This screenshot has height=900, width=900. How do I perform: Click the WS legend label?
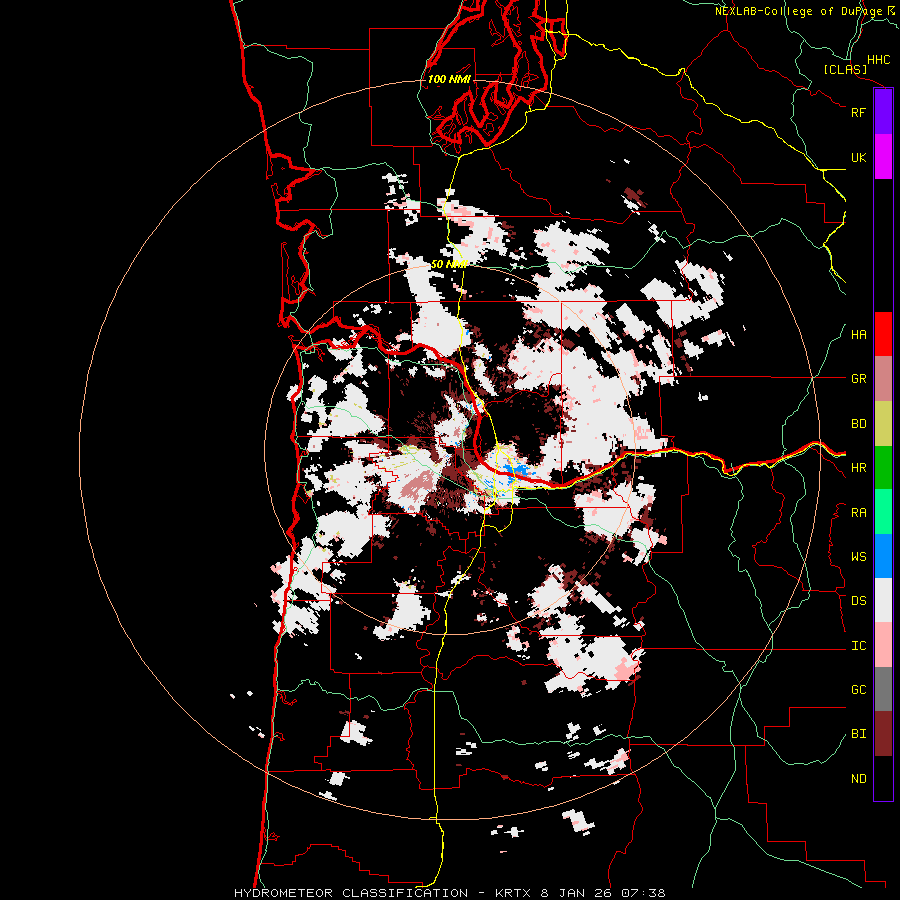click(x=858, y=557)
